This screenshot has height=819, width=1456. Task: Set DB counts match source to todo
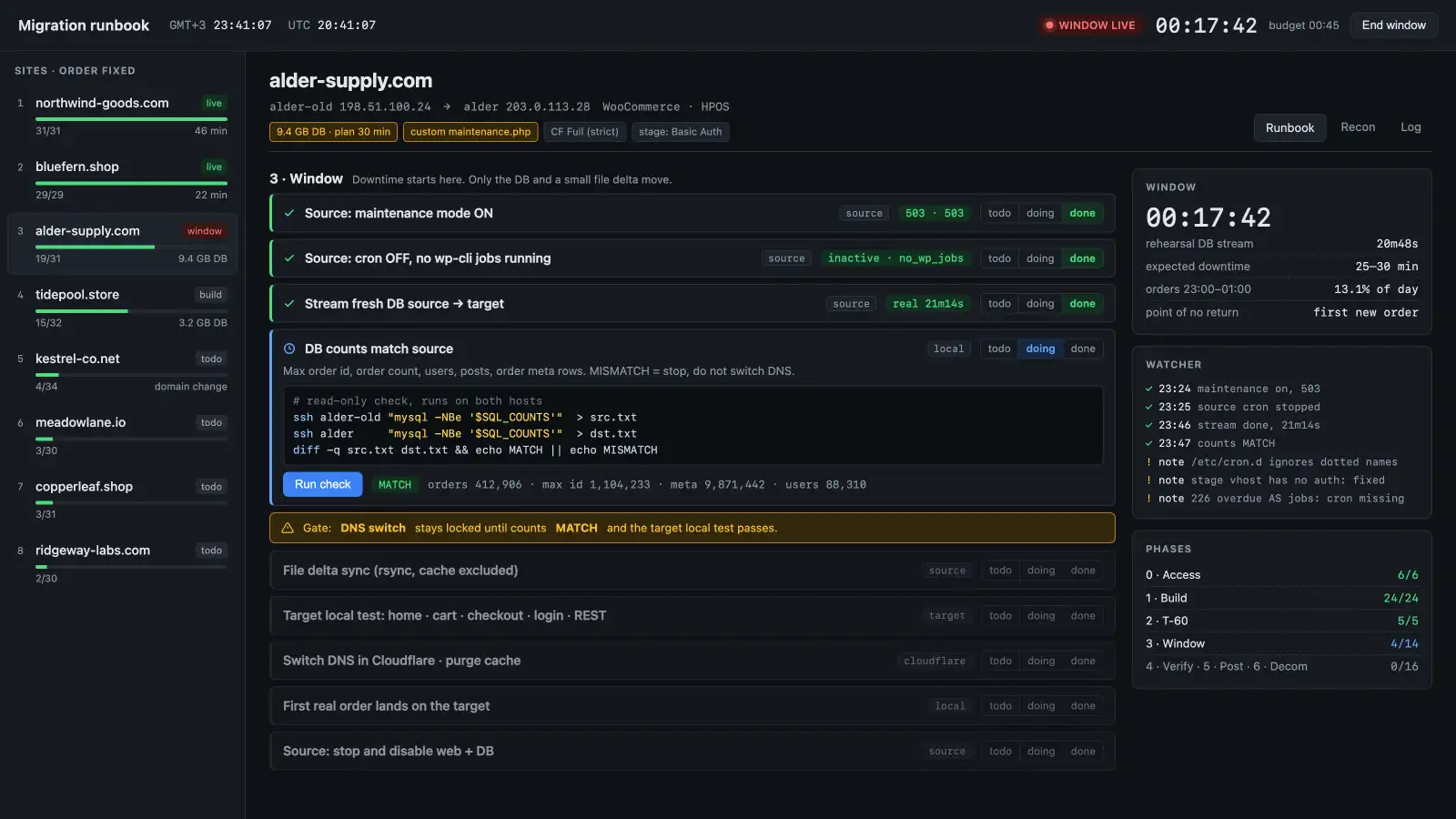pos(999,349)
